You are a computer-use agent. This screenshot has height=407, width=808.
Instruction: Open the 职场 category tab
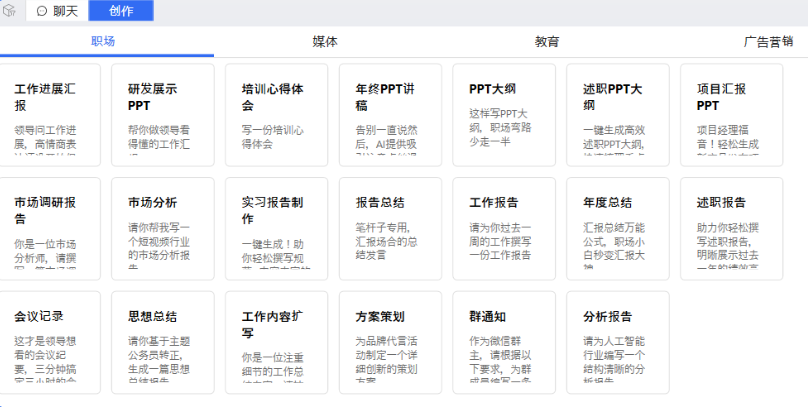(x=103, y=42)
